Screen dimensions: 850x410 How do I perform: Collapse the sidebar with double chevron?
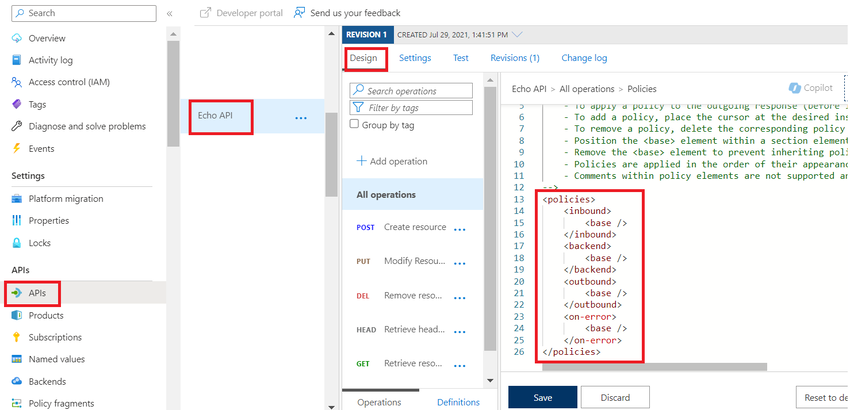(169, 13)
